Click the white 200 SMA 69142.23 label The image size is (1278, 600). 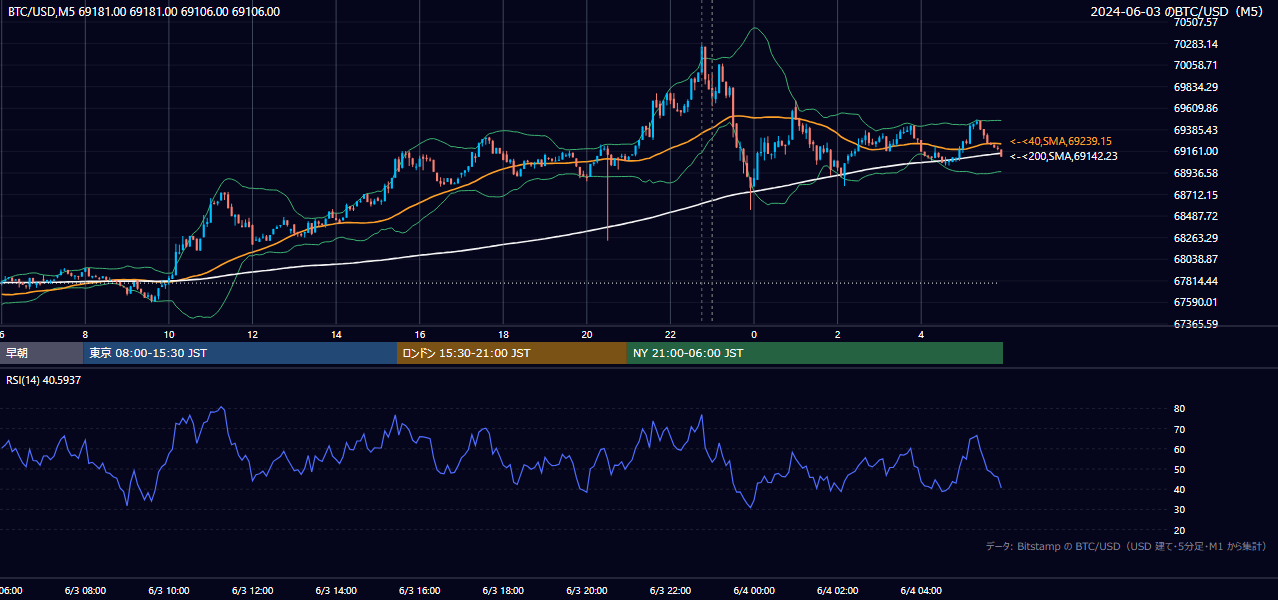(1064, 156)
